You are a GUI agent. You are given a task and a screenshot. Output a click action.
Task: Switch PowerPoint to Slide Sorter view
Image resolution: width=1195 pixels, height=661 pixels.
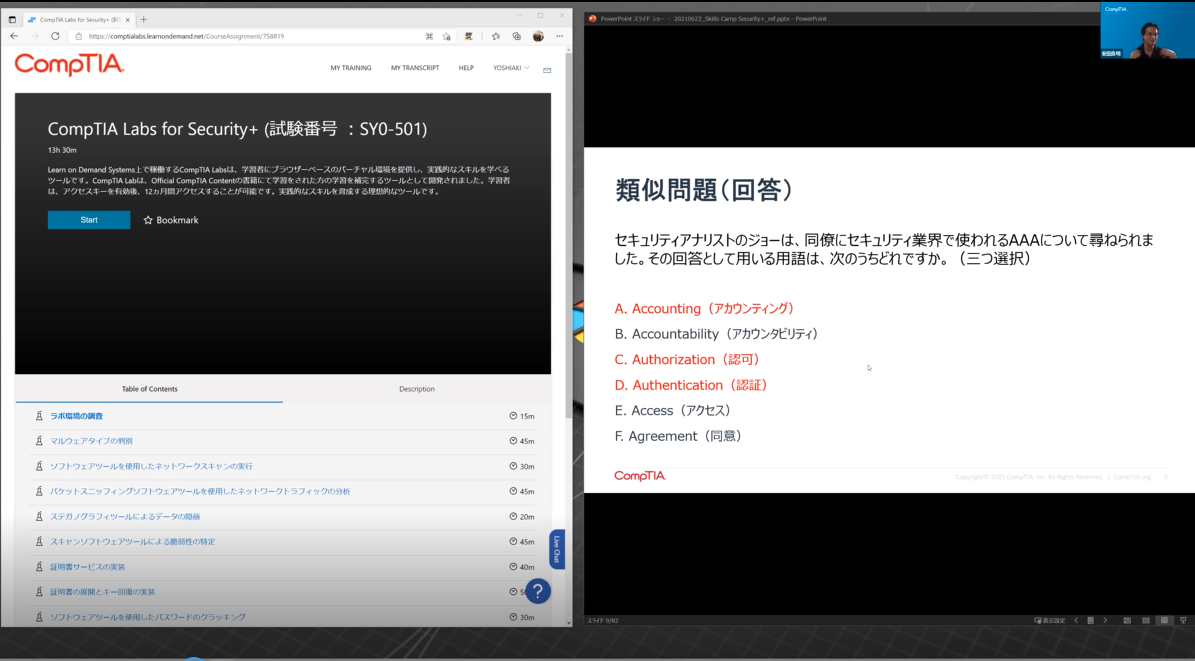point(1145,621)
